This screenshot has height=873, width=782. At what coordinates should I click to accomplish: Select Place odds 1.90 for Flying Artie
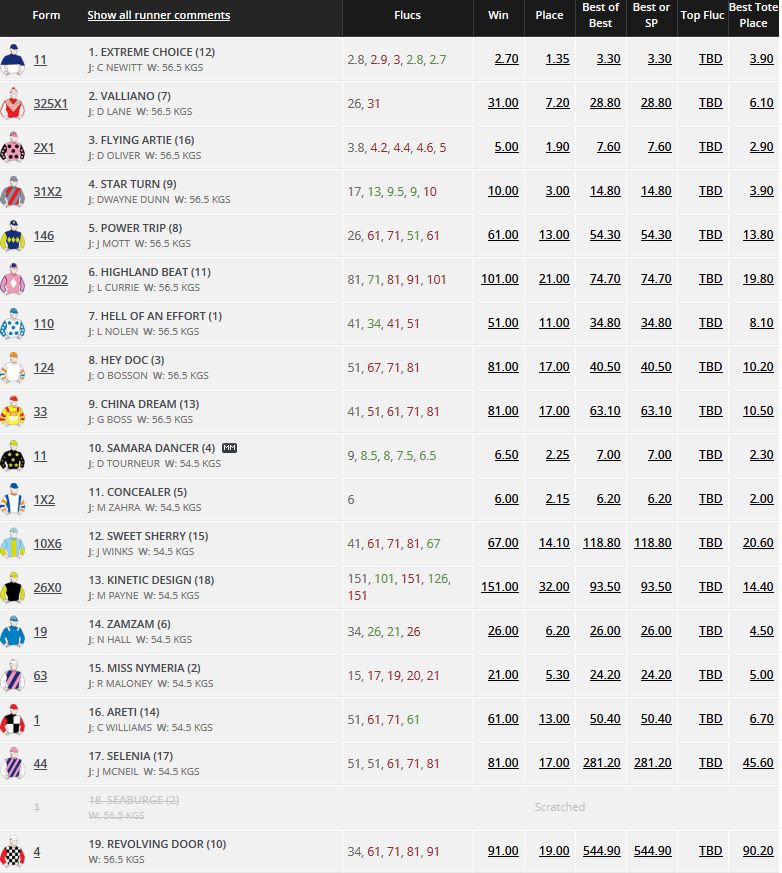557,148
